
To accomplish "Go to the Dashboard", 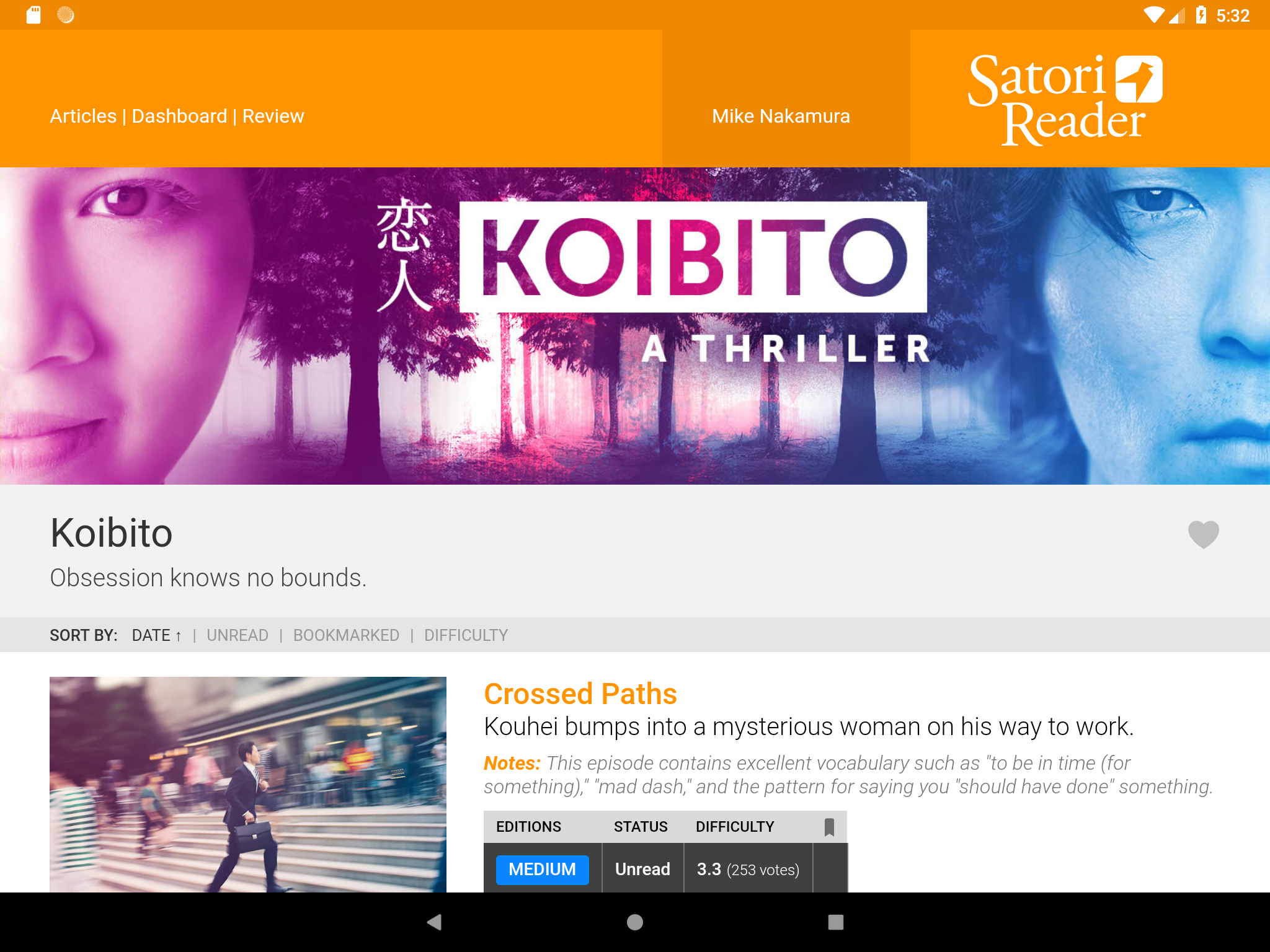I will [x=179, y=116].
